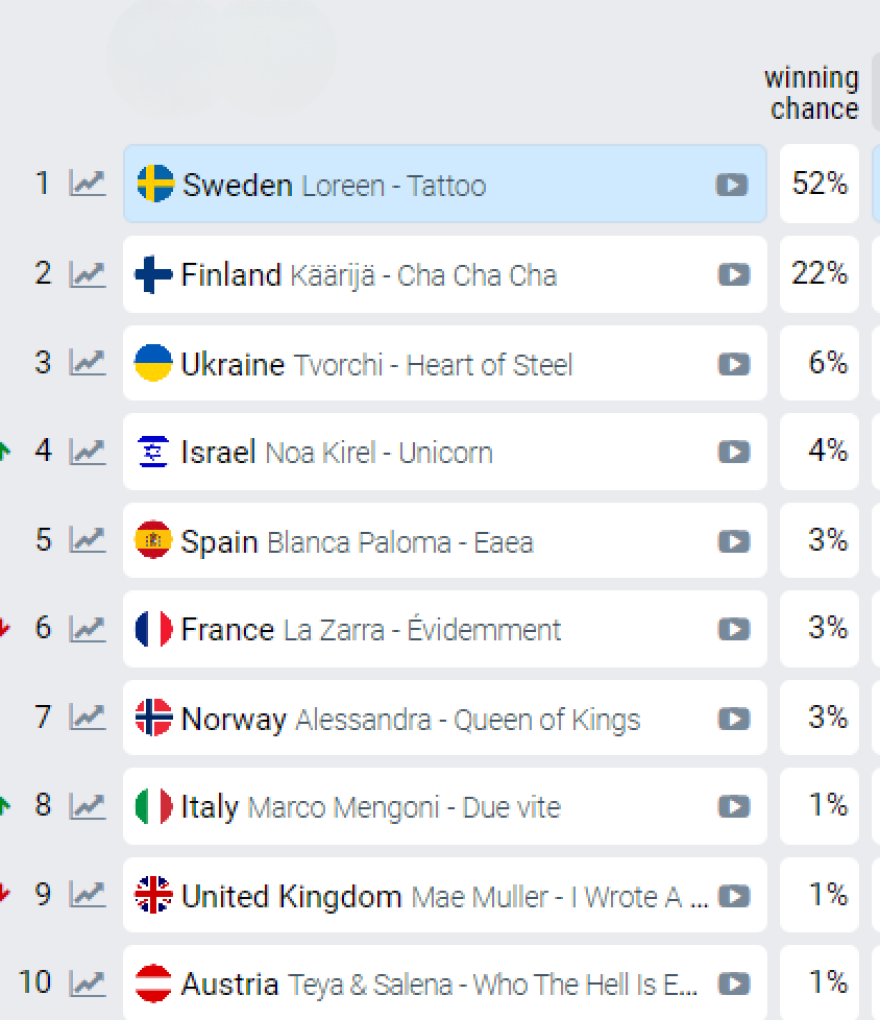Open Ukraine's Heart of Steel video
Viewport: 880px width, 1020px height.
pos(733,364)
